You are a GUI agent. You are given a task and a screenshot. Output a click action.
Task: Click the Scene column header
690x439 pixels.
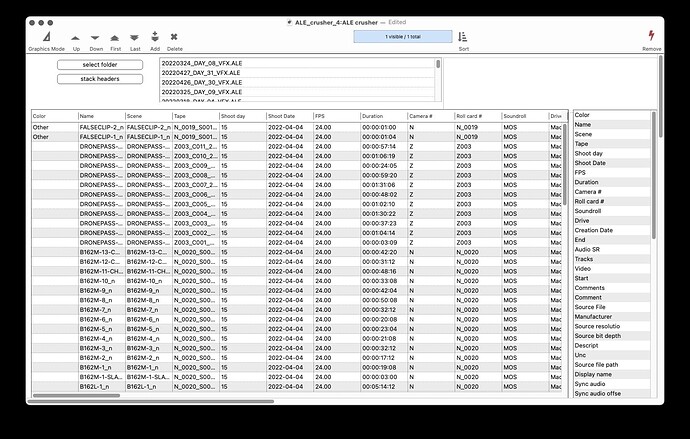pos(149,116)
